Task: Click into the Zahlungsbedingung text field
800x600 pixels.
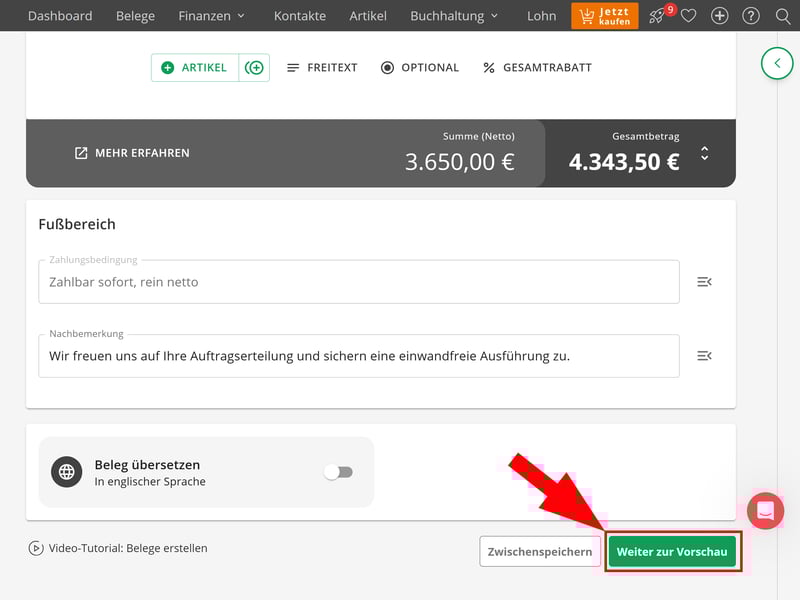Action: click(358, 282)
